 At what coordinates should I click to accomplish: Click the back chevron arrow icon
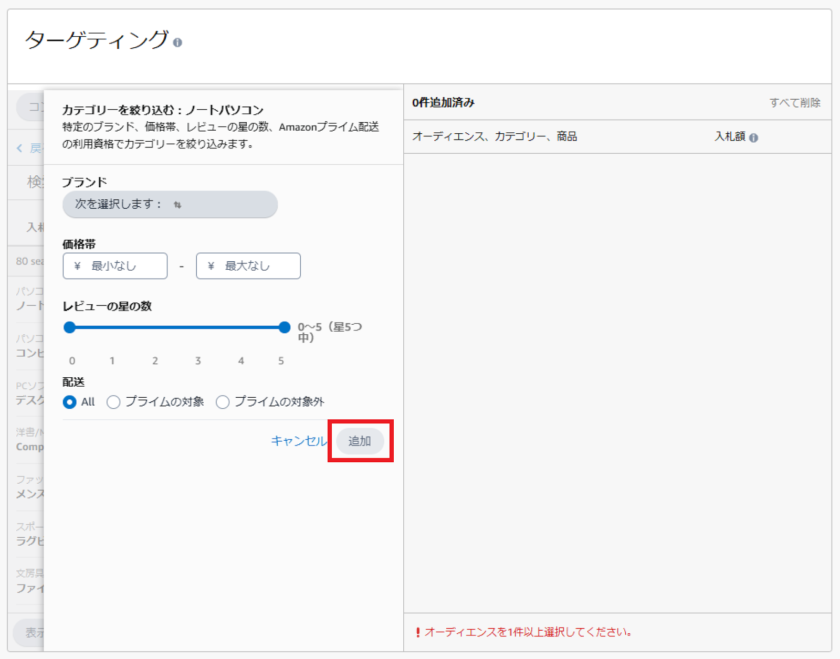tap(20, 148)
